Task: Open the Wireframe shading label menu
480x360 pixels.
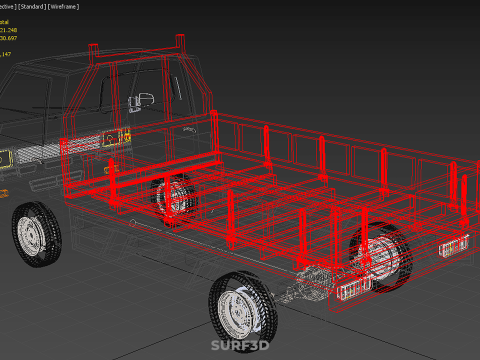Action: pyautogui.click(x=64, y=7)
